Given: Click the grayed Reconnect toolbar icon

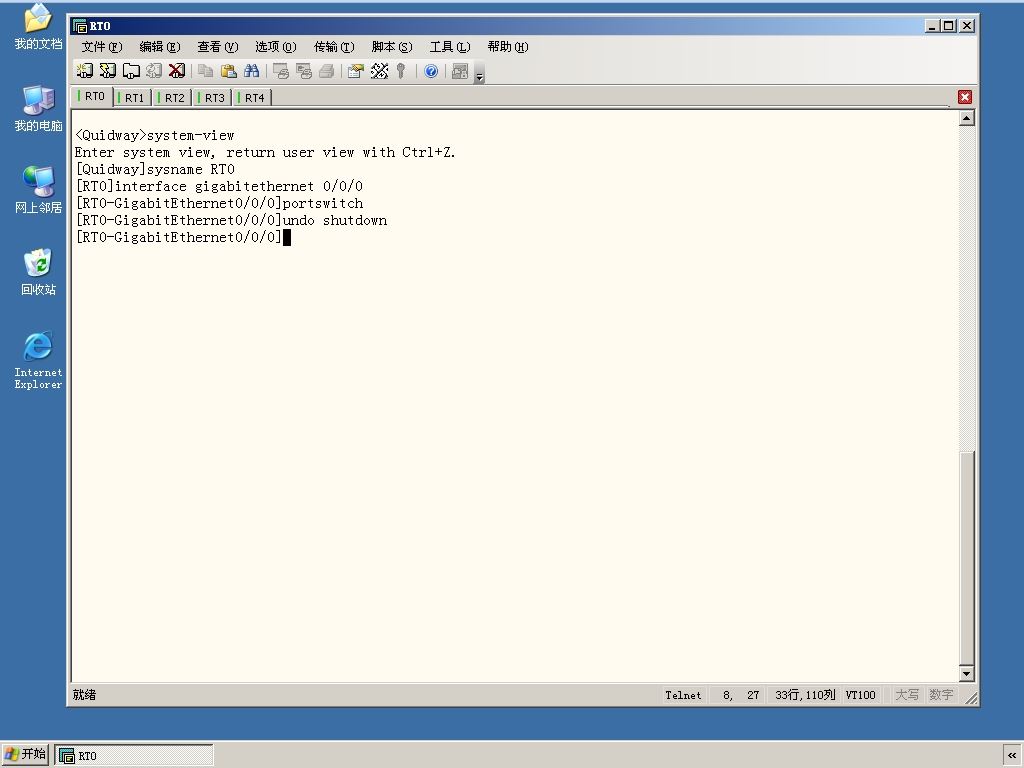Looking at the screenshot, I should 154,71.
